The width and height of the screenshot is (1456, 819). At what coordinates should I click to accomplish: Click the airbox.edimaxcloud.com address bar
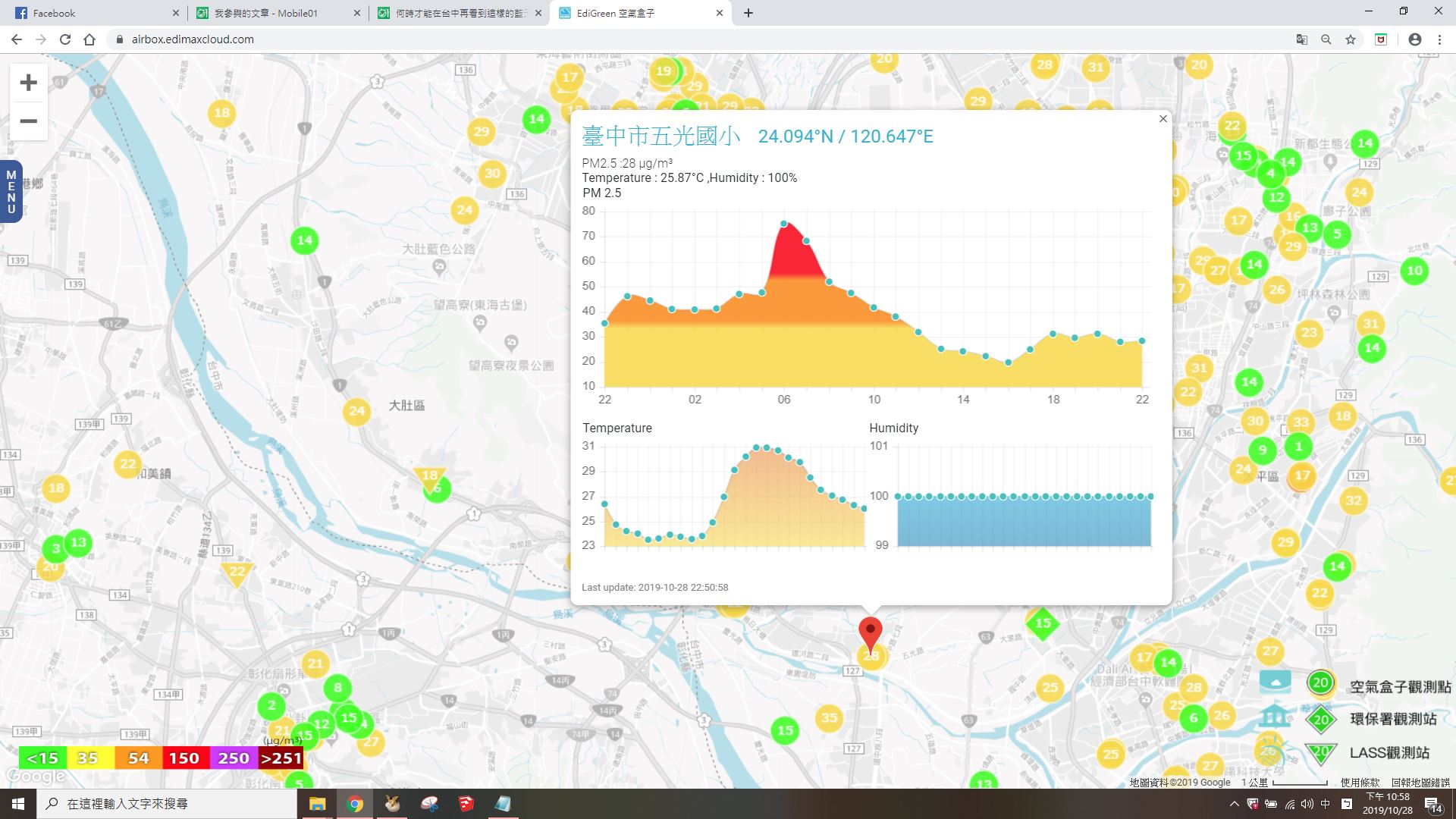[x=698, y=39]
